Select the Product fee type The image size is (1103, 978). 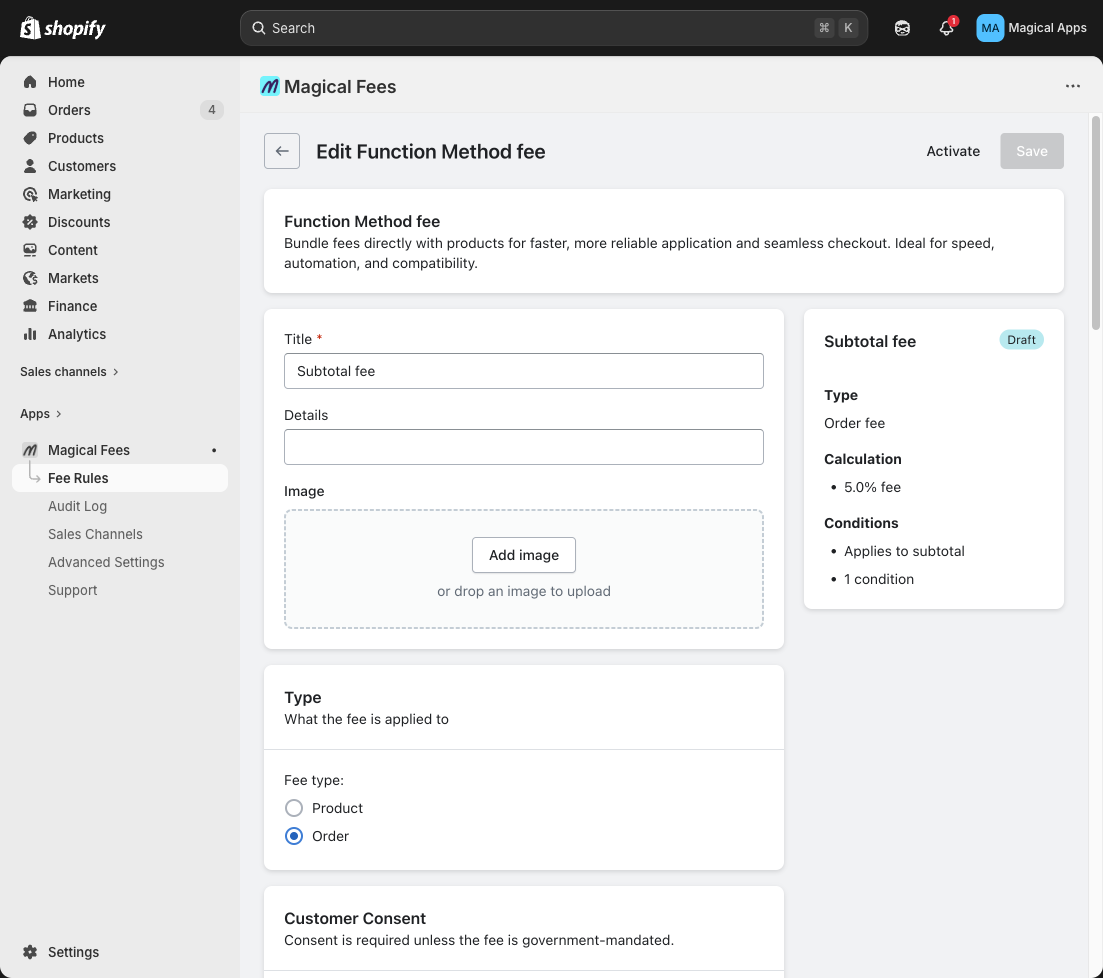coord(294,808)
